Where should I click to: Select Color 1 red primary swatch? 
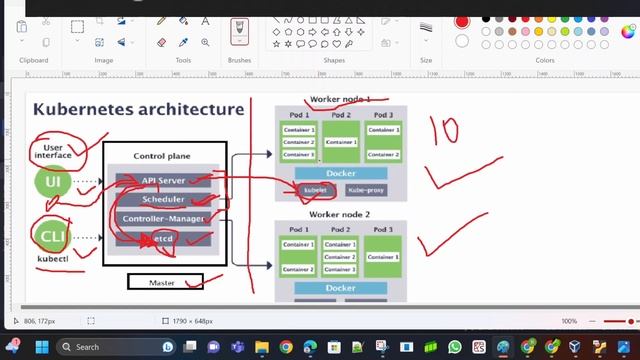tap(462, 22)
